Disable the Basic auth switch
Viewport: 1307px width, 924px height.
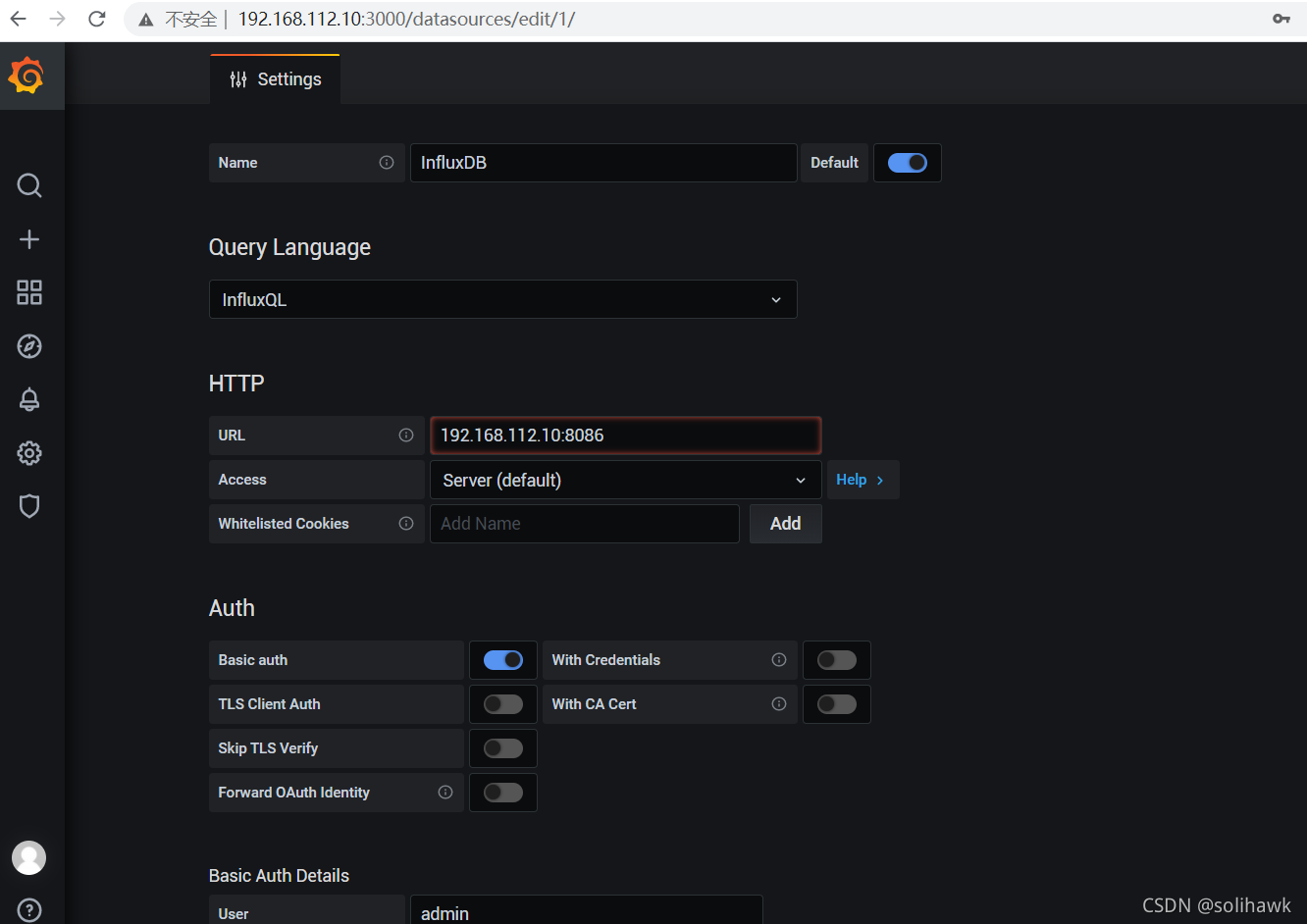(503, 660)
